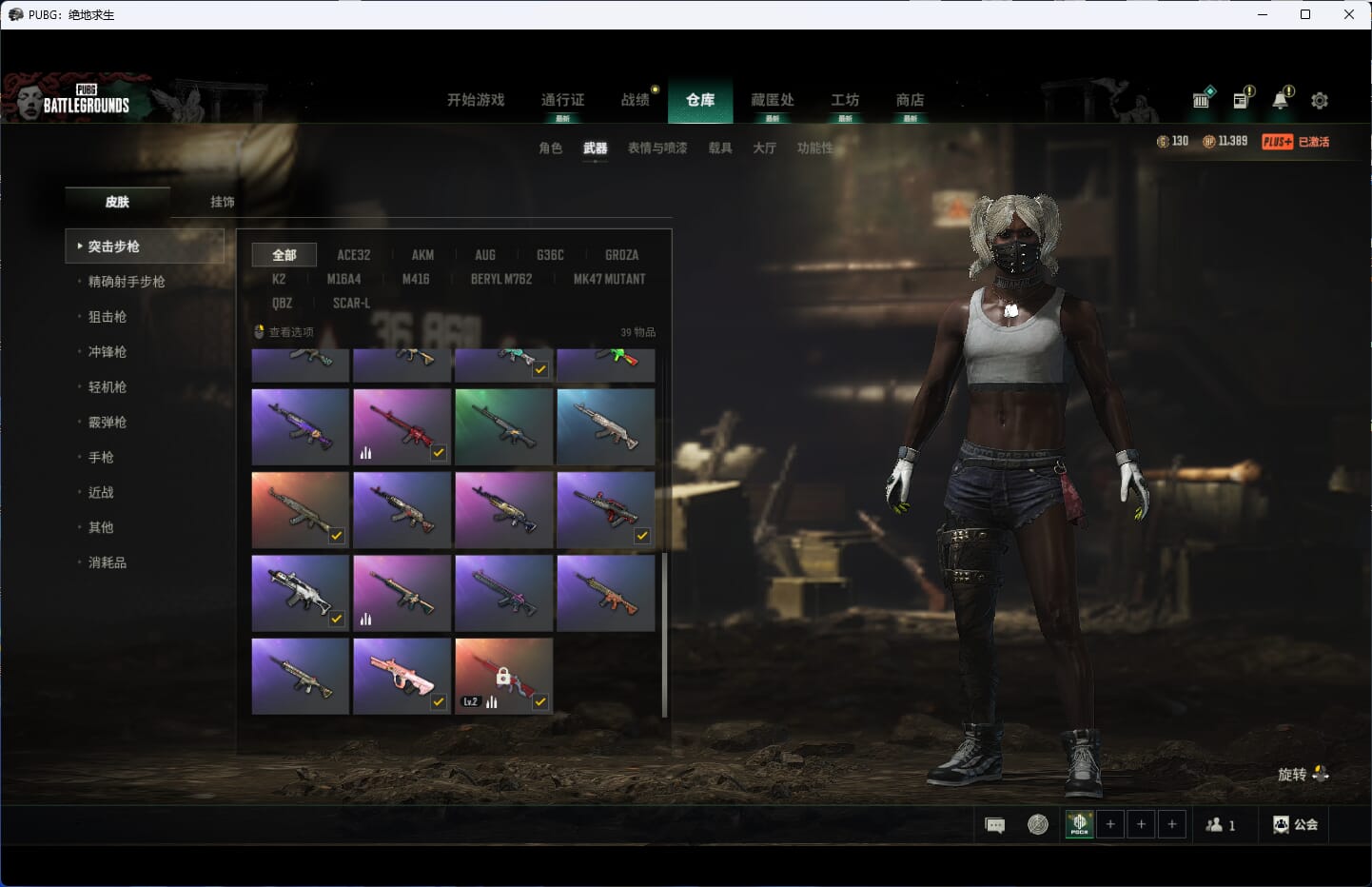The width and height of the screenshot is (1372, 887).
Task: Click the 39 物品 item count
Action: (x=637, y=332)
